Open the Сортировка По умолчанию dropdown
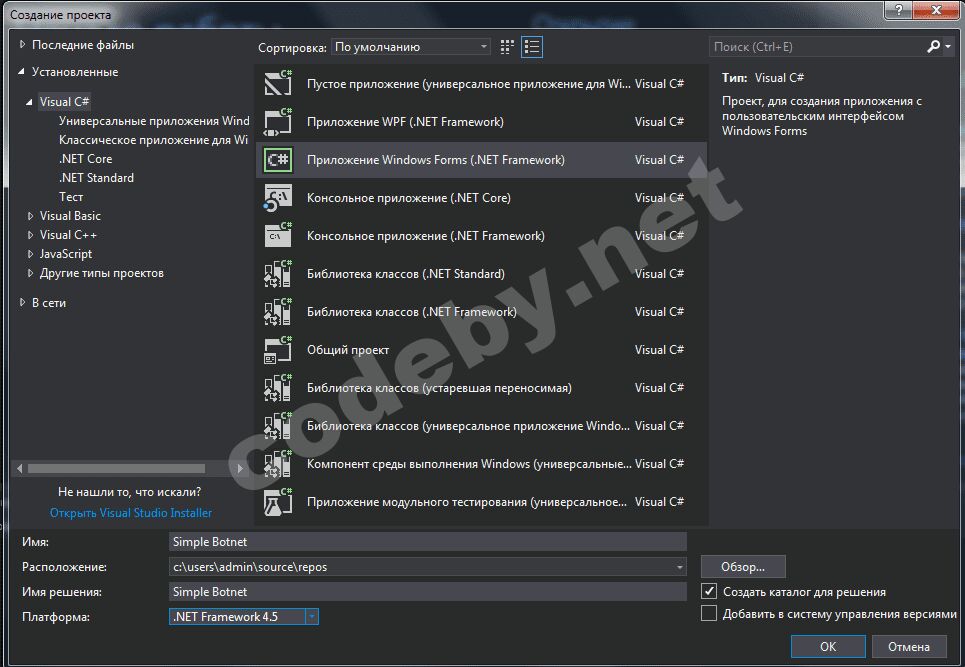Viewport: 965px width, 667px height. (410, 47)
